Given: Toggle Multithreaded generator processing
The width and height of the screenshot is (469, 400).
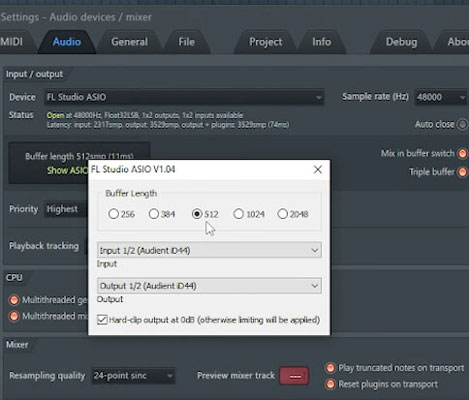Looking at the screenshot, I should 14,300.
